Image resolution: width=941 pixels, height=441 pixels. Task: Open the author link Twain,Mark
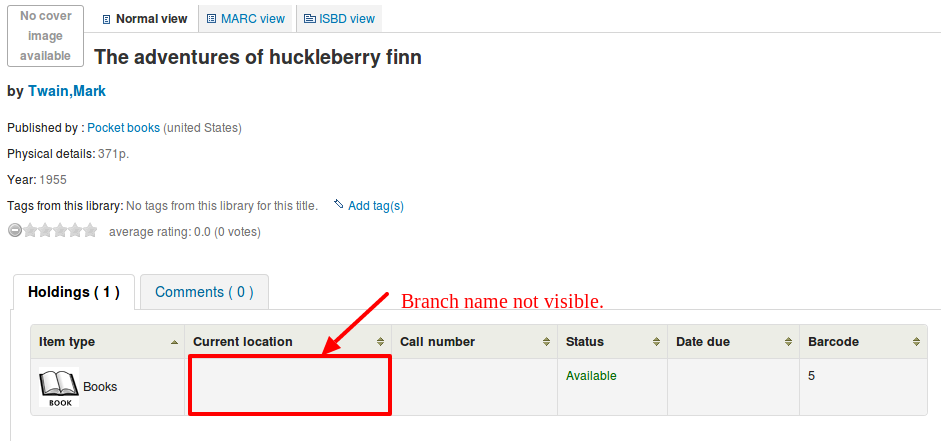point(67,91)
